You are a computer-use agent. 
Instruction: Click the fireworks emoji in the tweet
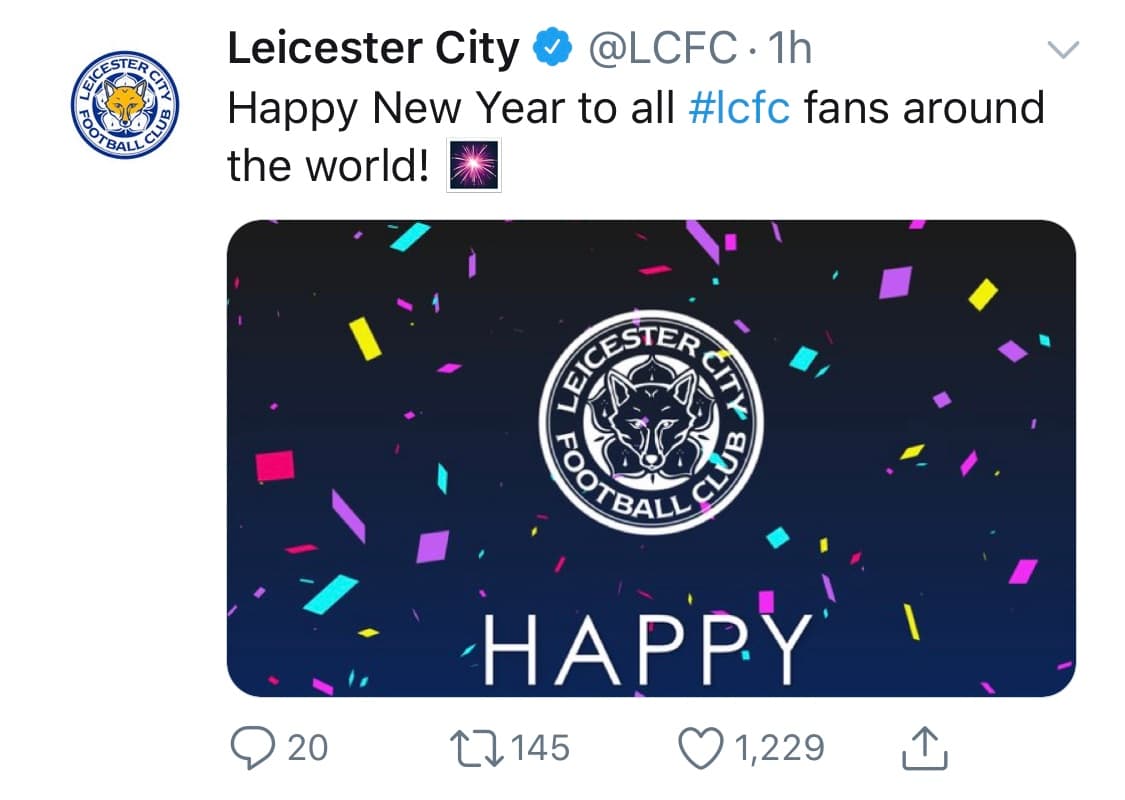(x=473, y=166)
